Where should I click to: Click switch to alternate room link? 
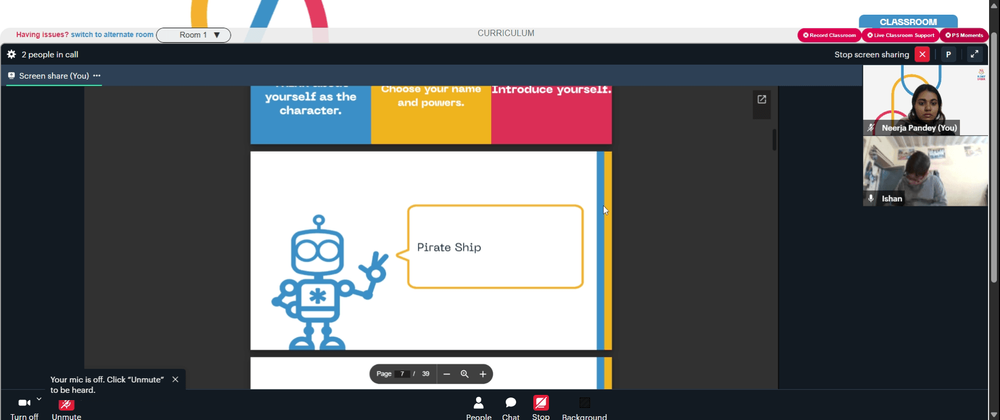(x=112, y=35)
